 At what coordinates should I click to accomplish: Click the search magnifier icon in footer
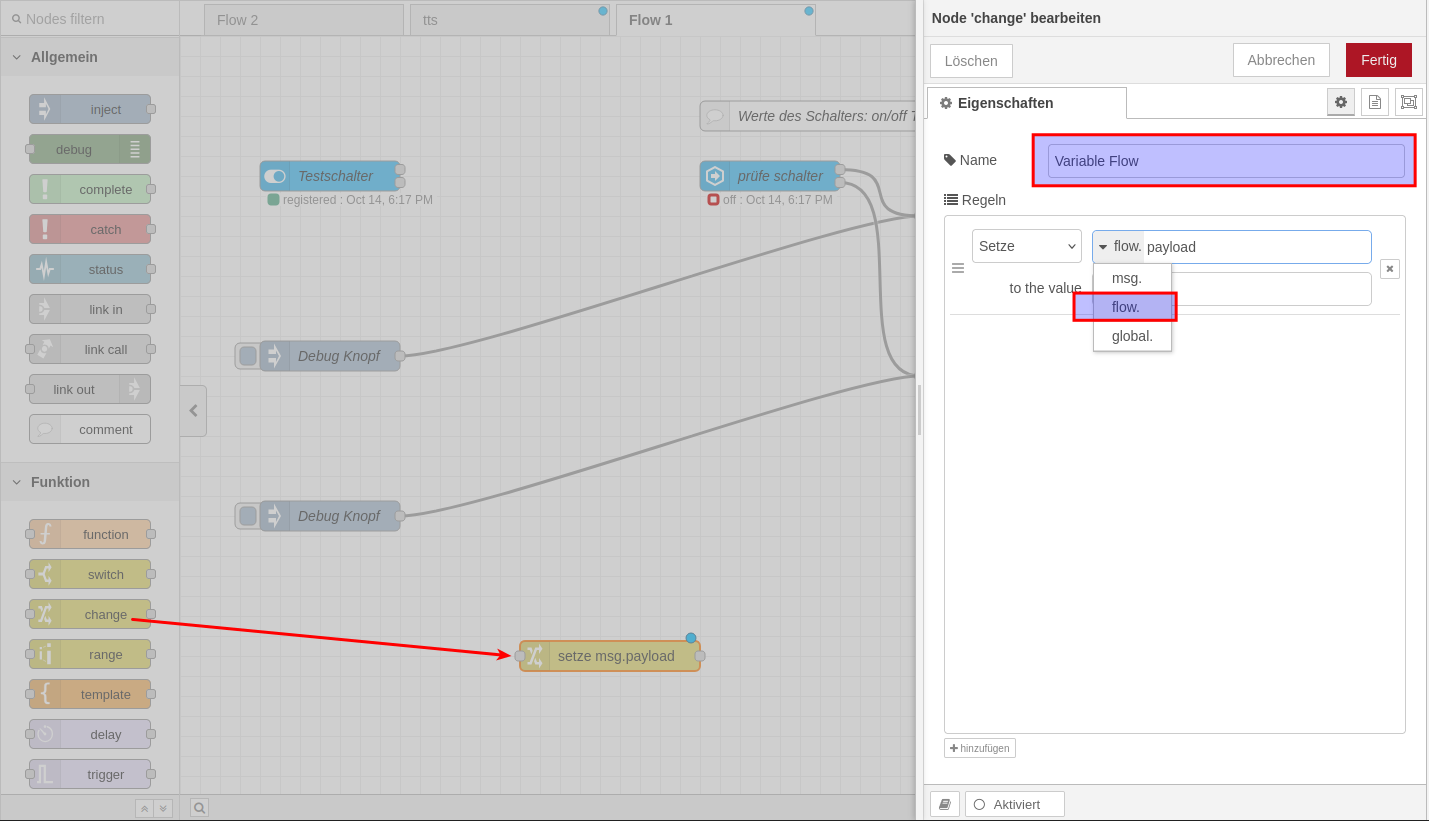tap(199, 808)
